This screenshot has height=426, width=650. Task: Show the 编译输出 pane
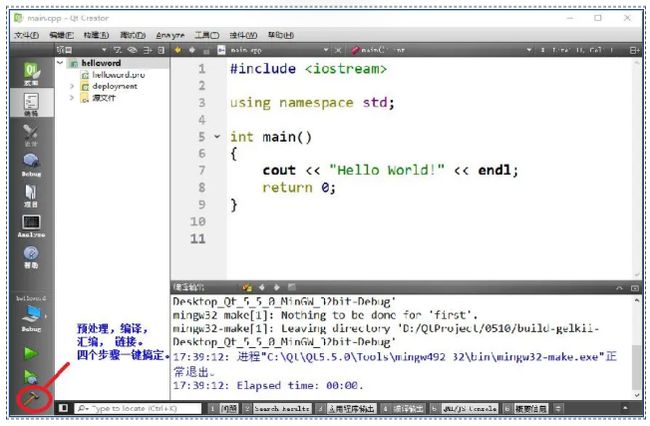click(403, 409)
